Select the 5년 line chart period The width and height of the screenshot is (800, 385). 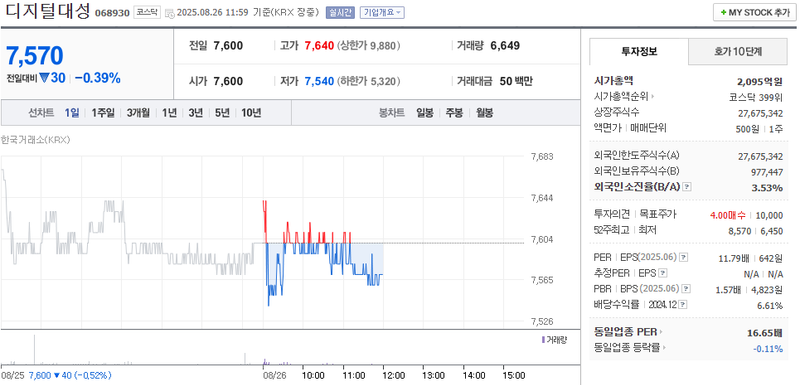222,113
